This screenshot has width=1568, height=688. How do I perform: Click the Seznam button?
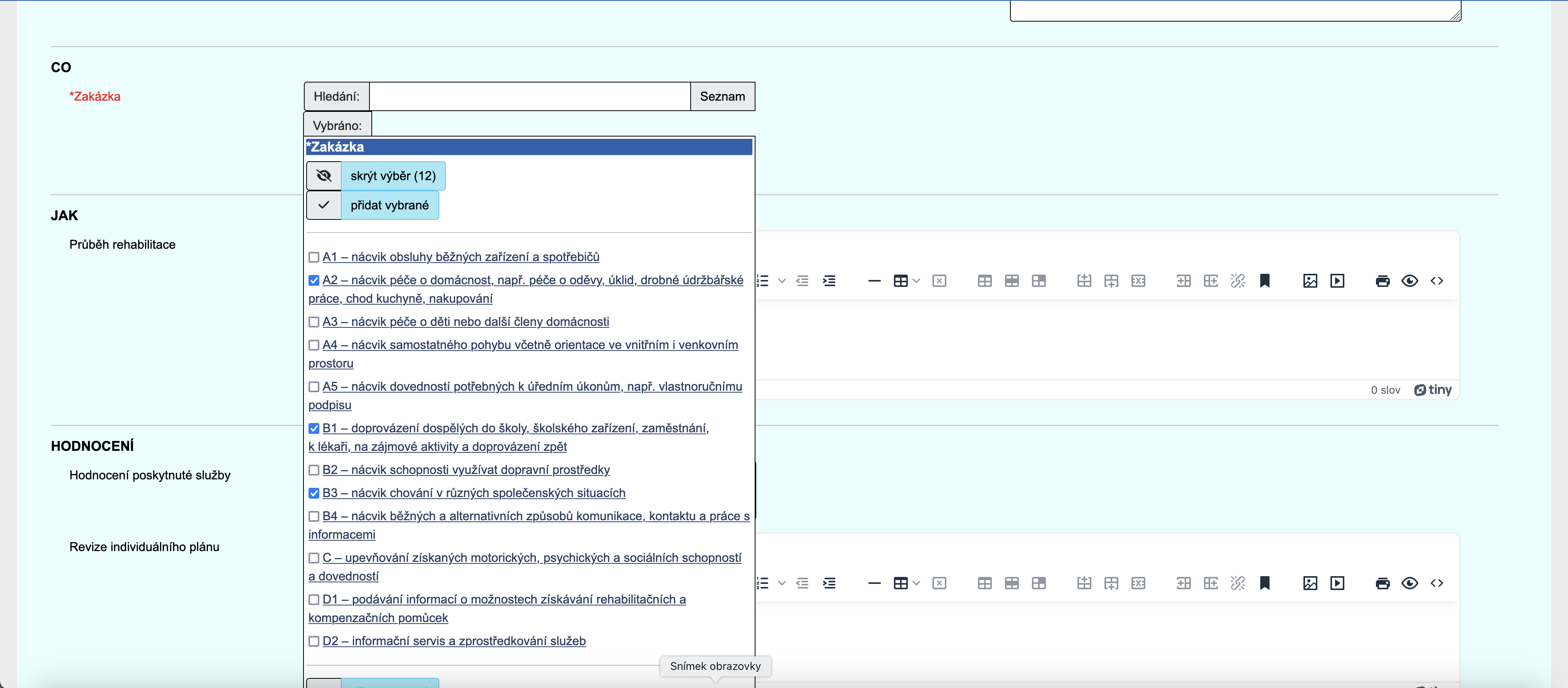click(722, 96)
